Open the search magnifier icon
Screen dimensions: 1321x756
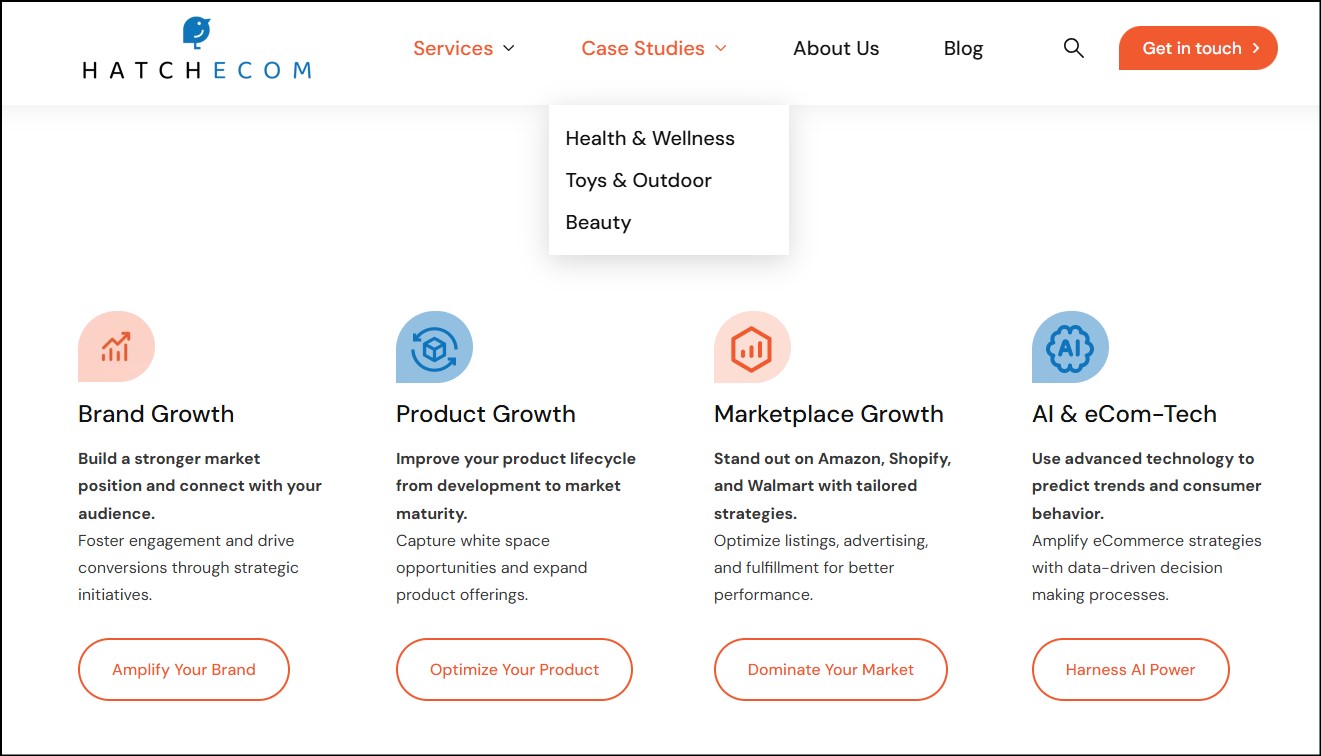coord(1073,48)
